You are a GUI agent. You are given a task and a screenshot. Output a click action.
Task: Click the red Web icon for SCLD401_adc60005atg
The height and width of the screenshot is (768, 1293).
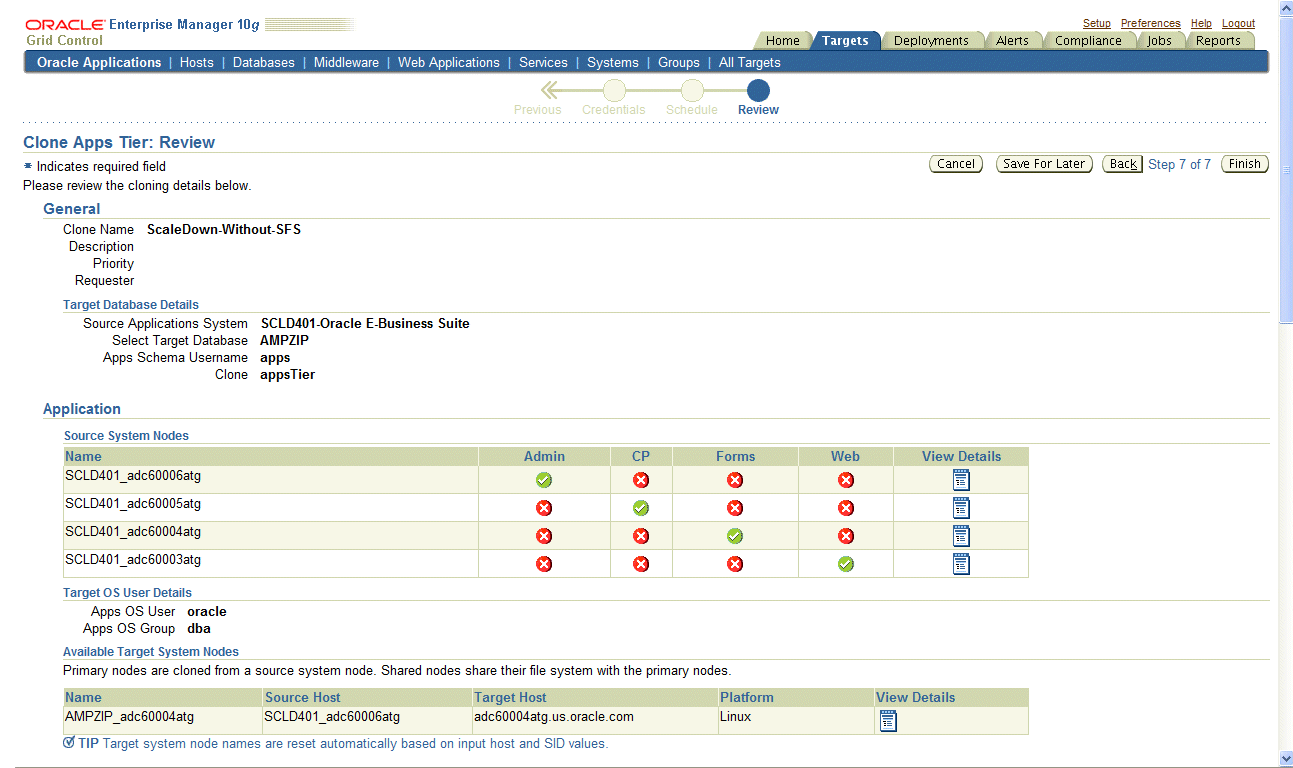point(845,507)
